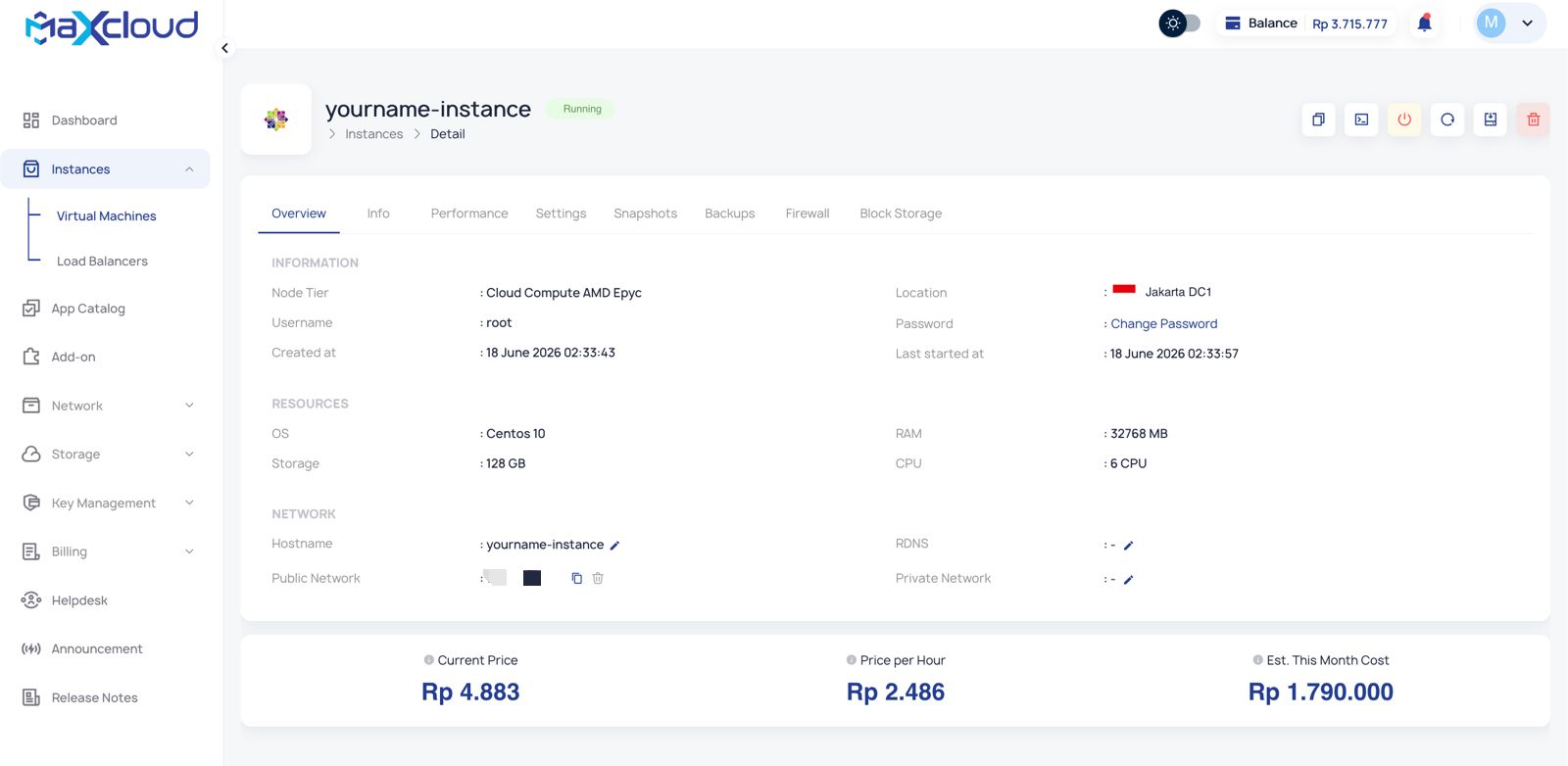Viewport: 1568px width, 766px height.
Task: Open the Block Storage tab
Action: coord(901,214)
